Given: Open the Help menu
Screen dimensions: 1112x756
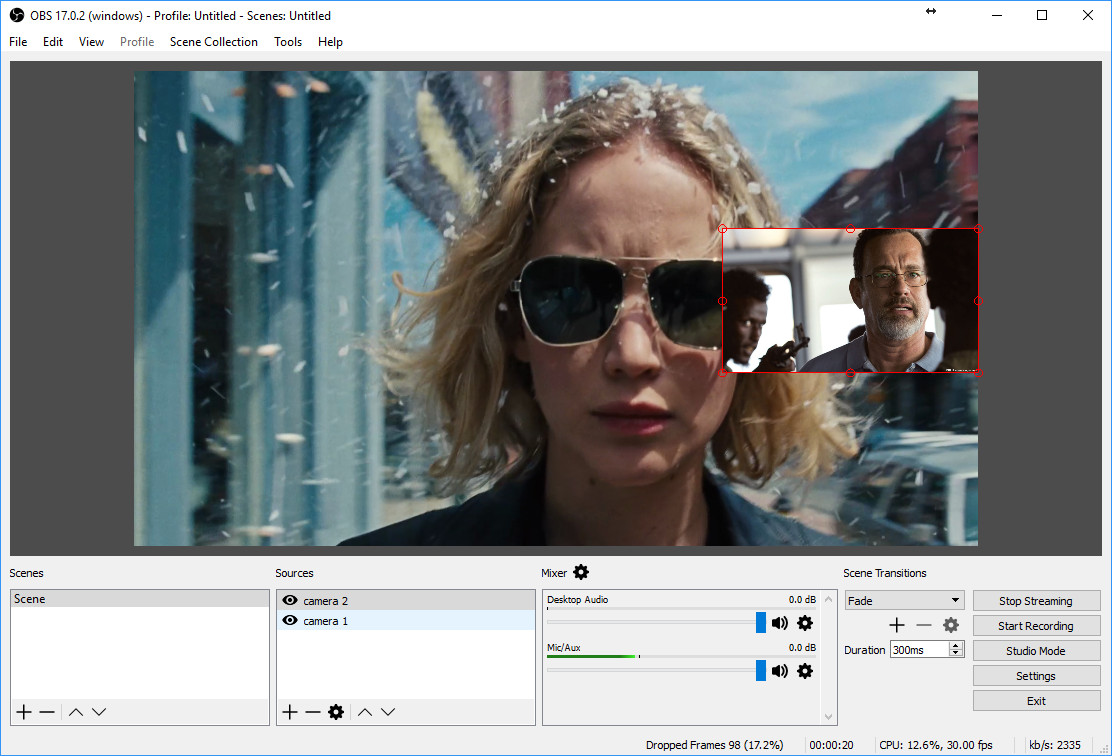Looking at the screenshot, I should point(330,42).
